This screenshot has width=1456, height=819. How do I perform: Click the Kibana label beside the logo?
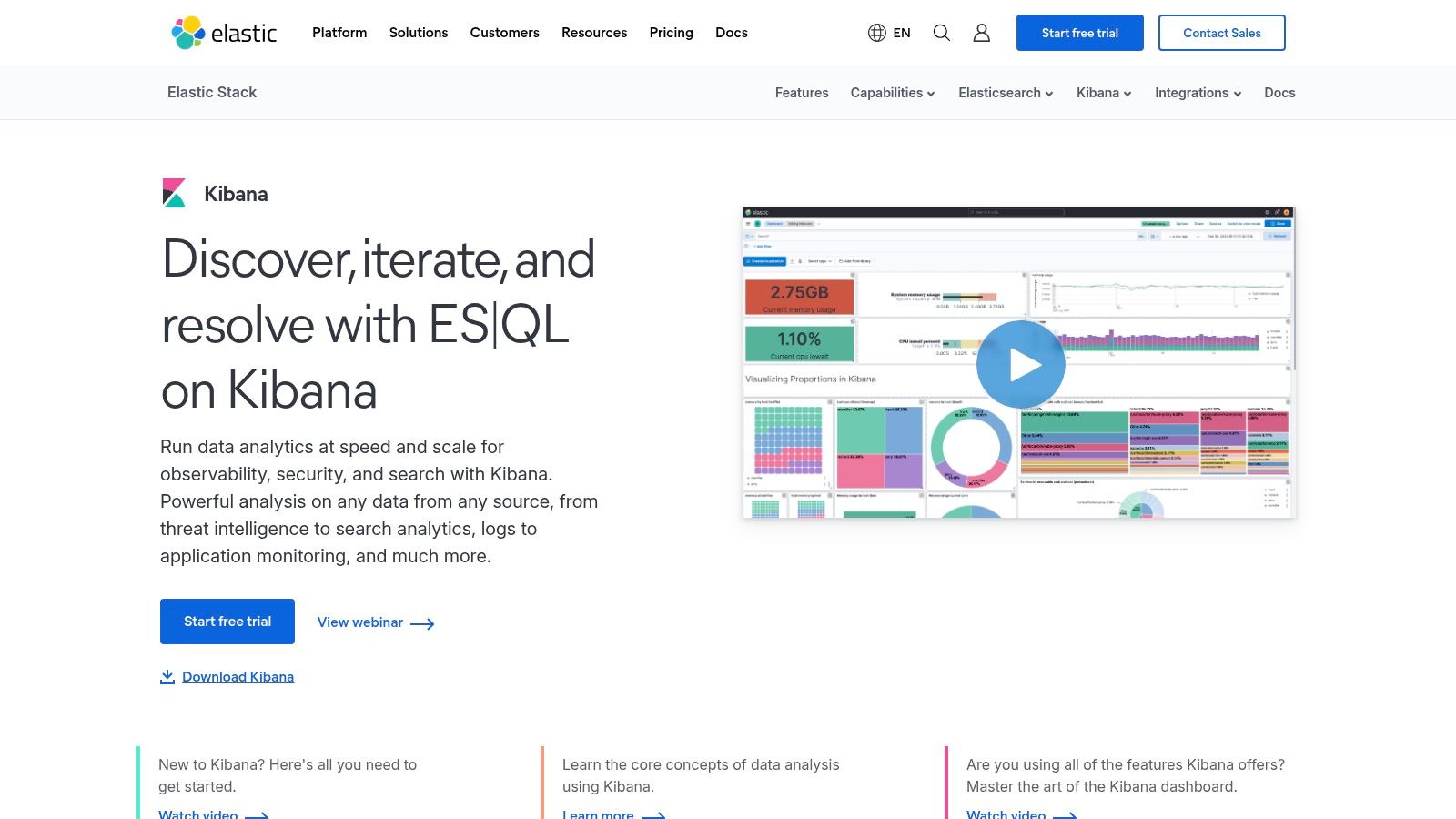(x=236, y=194)
